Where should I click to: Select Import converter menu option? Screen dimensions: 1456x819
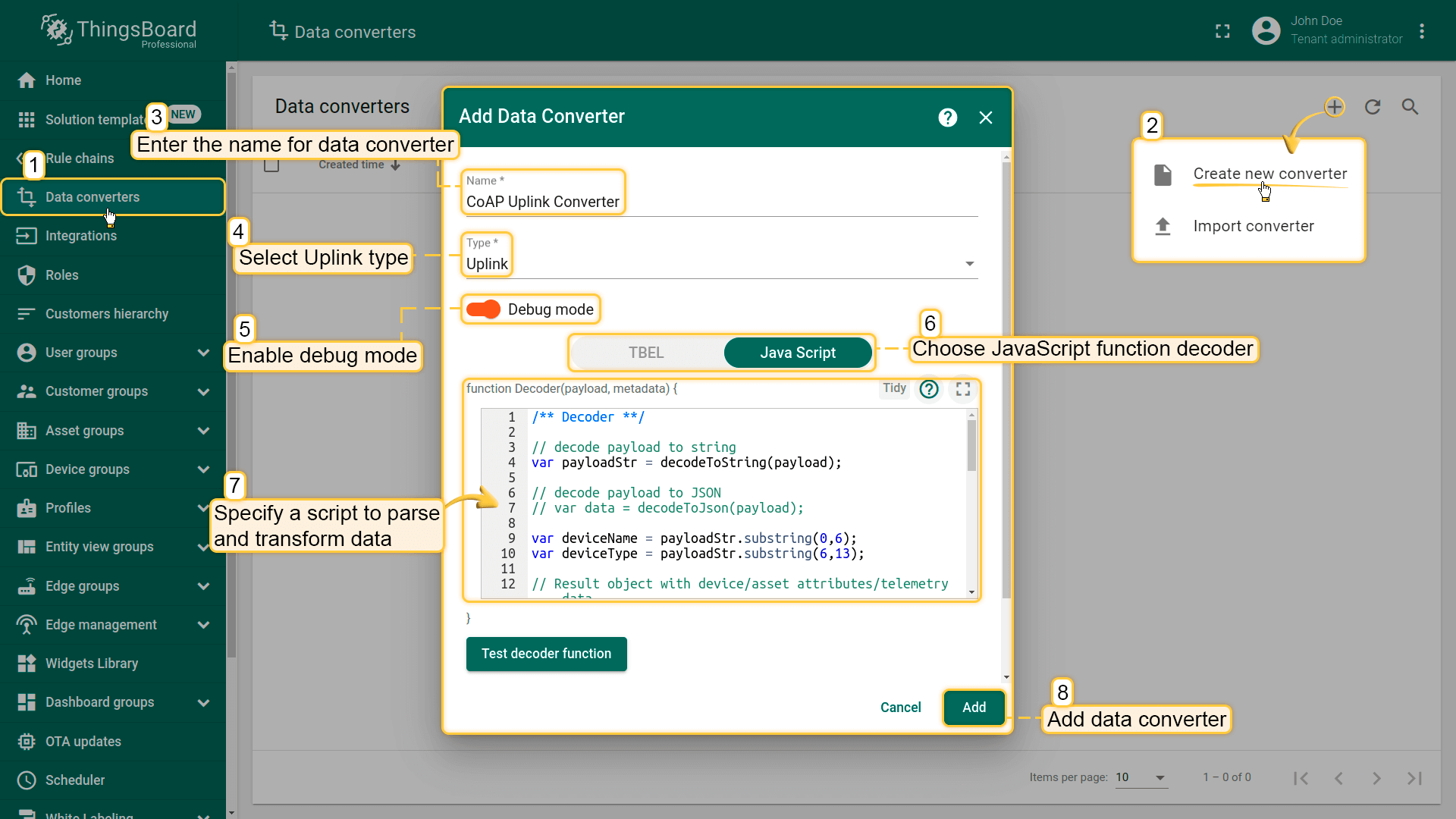pos(1253,226)
